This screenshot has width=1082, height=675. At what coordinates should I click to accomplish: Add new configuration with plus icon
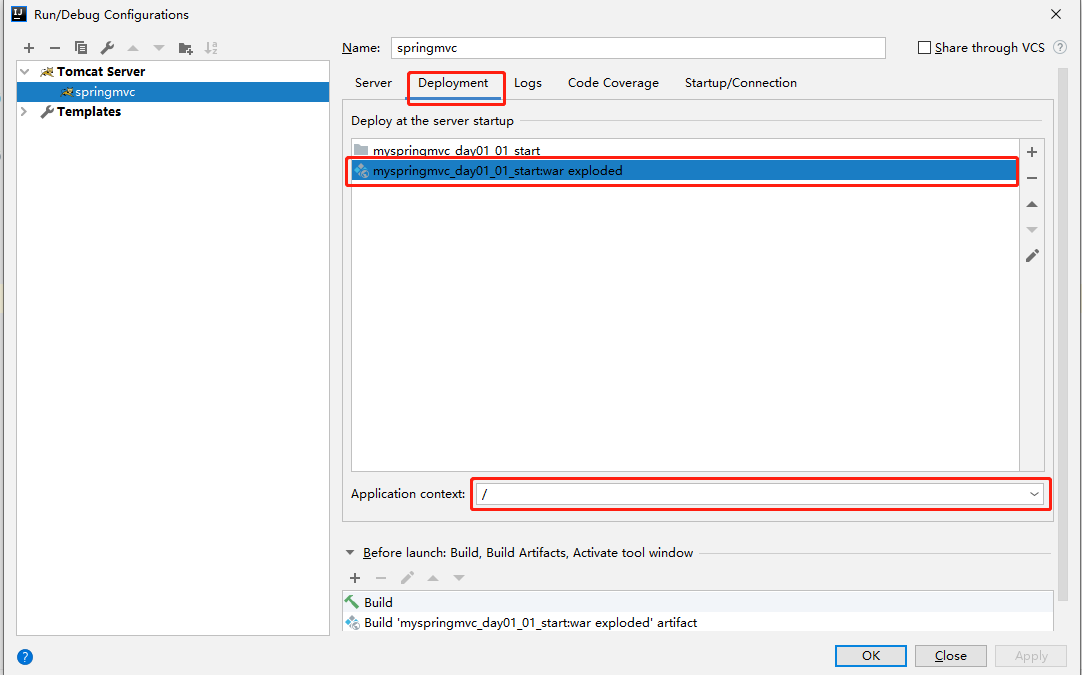click(x=29, y=48)
